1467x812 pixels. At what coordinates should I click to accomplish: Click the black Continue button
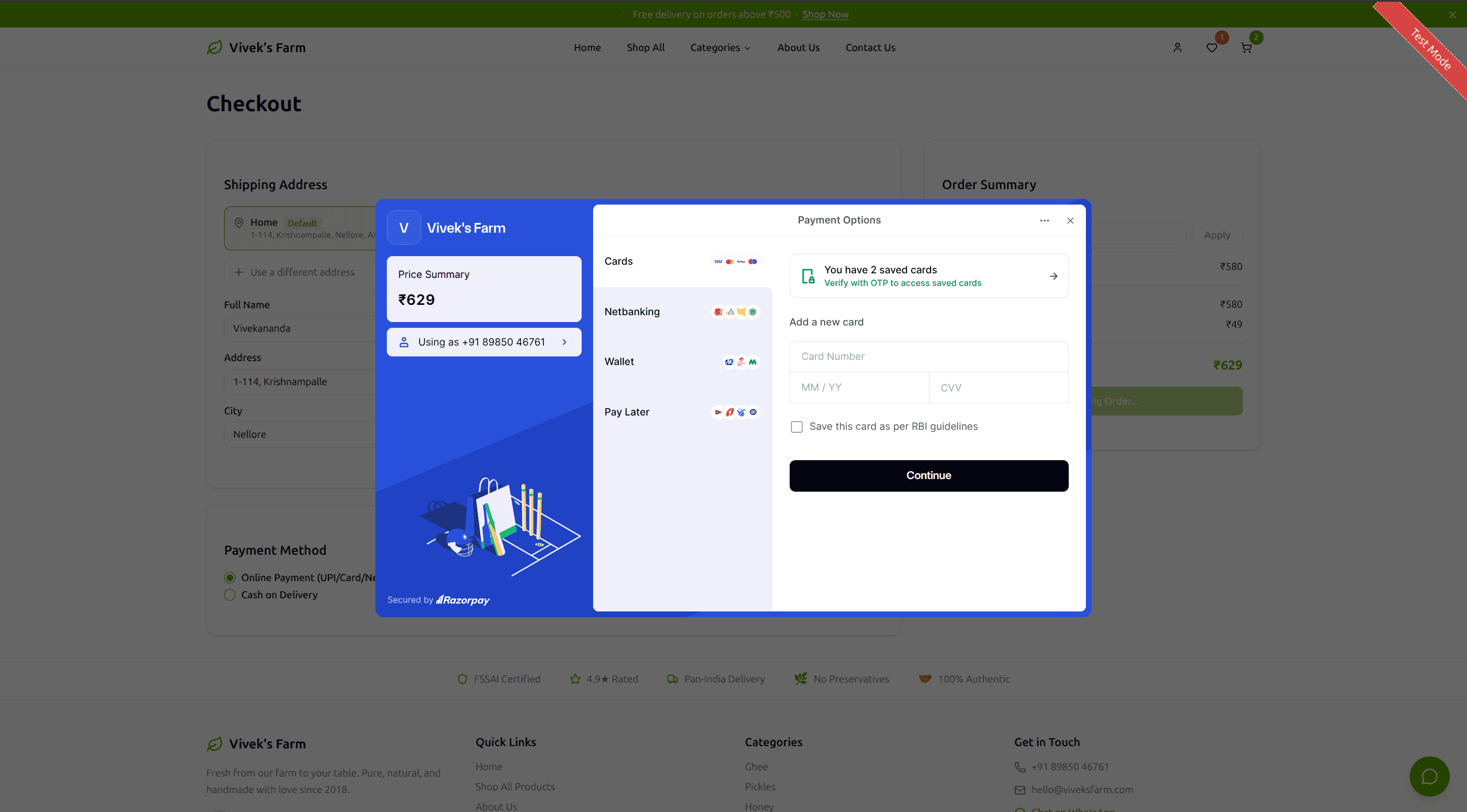928,476
